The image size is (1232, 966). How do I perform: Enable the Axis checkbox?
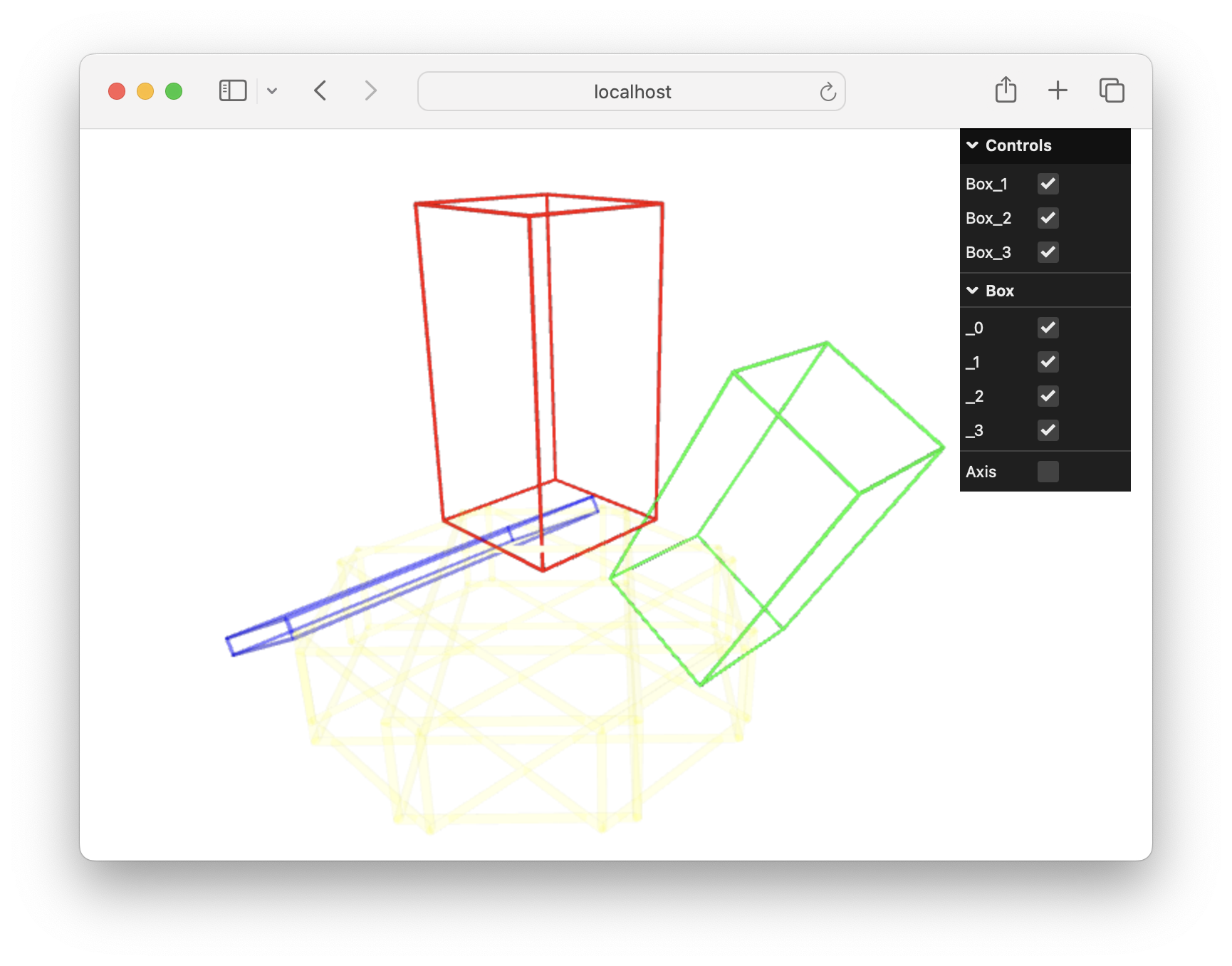[1048, 472]
